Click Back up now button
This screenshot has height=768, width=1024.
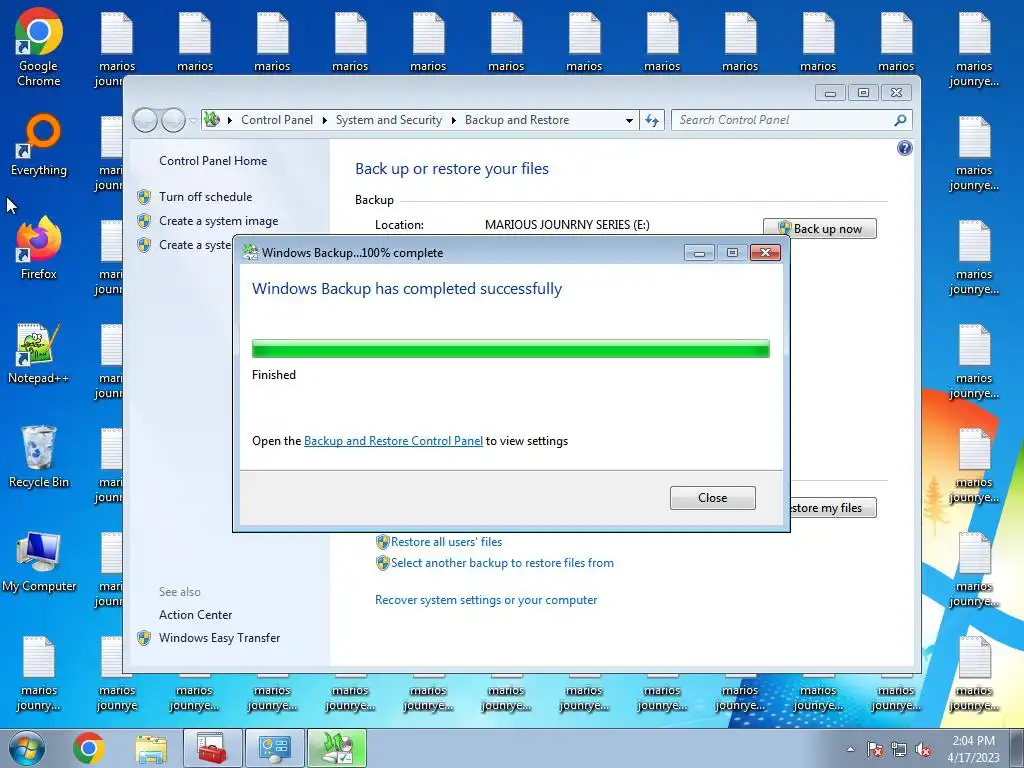point(820,229)
